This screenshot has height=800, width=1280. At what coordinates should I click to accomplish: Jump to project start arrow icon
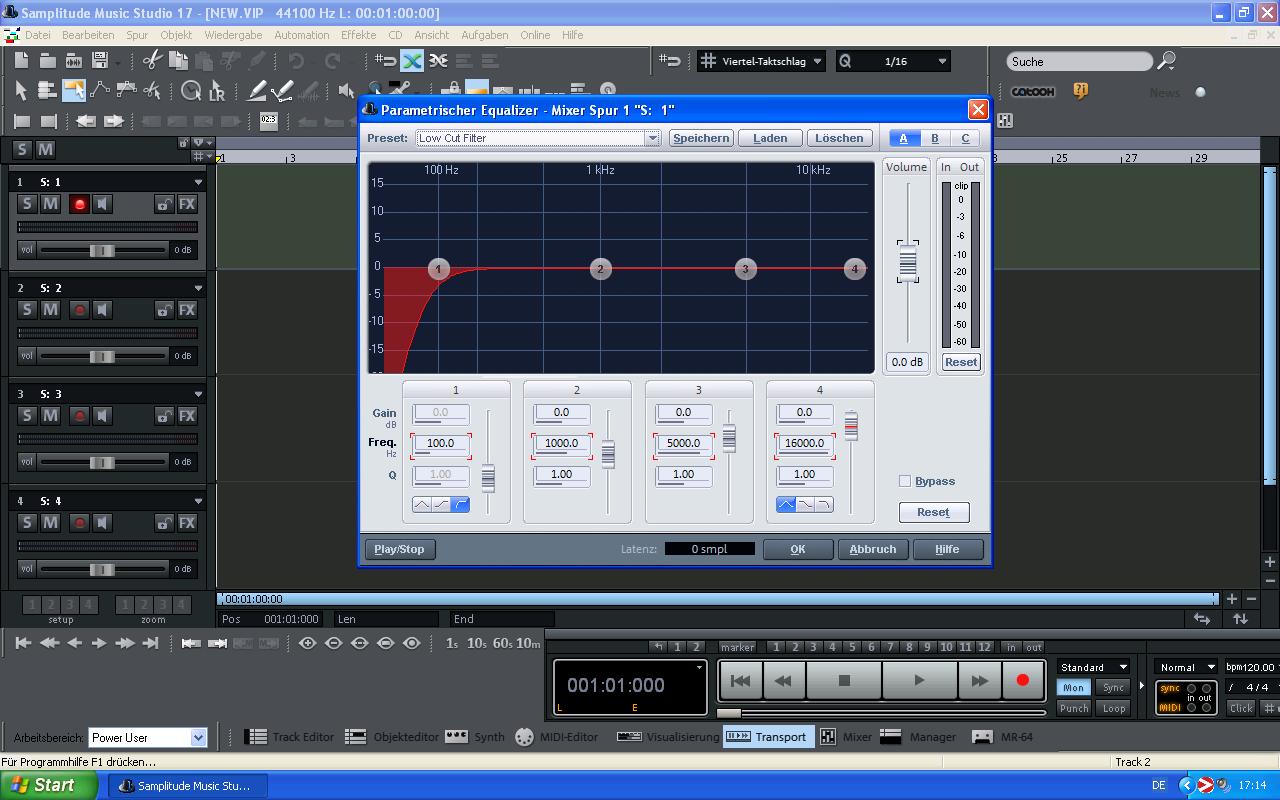pyautogui.click(x=22, y=643)
